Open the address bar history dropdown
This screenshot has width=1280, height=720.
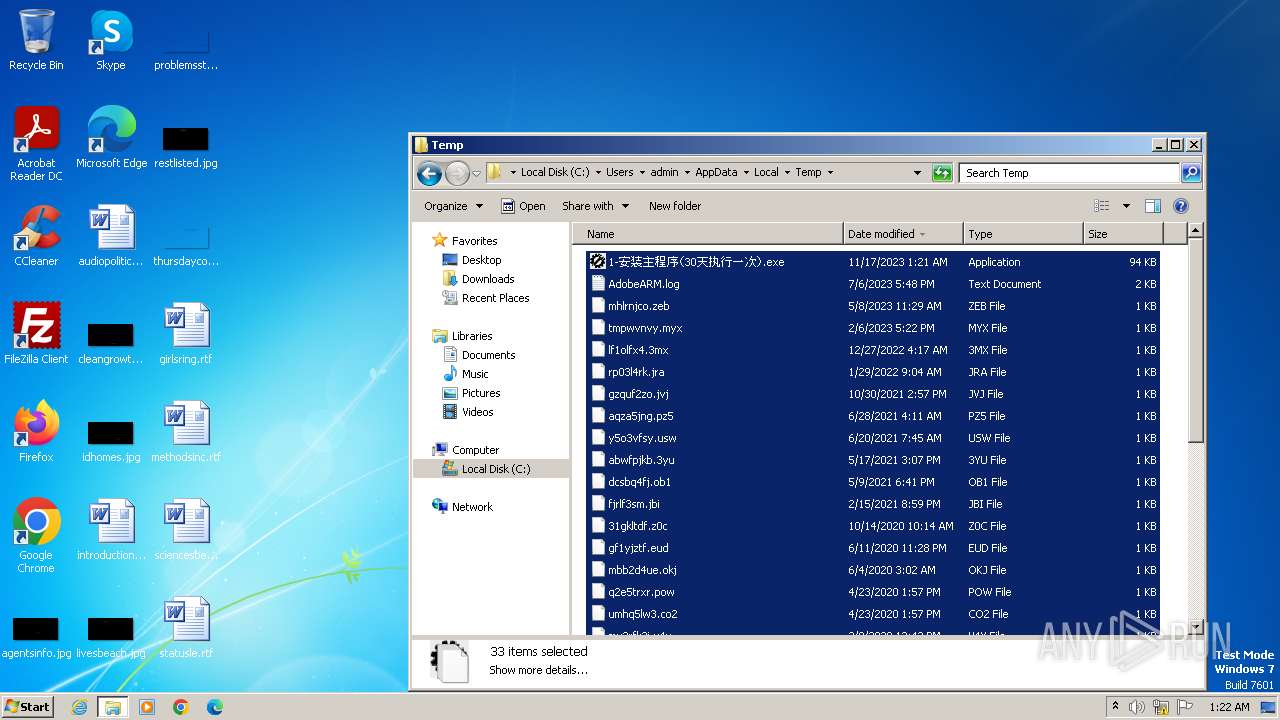pos(918,173)
